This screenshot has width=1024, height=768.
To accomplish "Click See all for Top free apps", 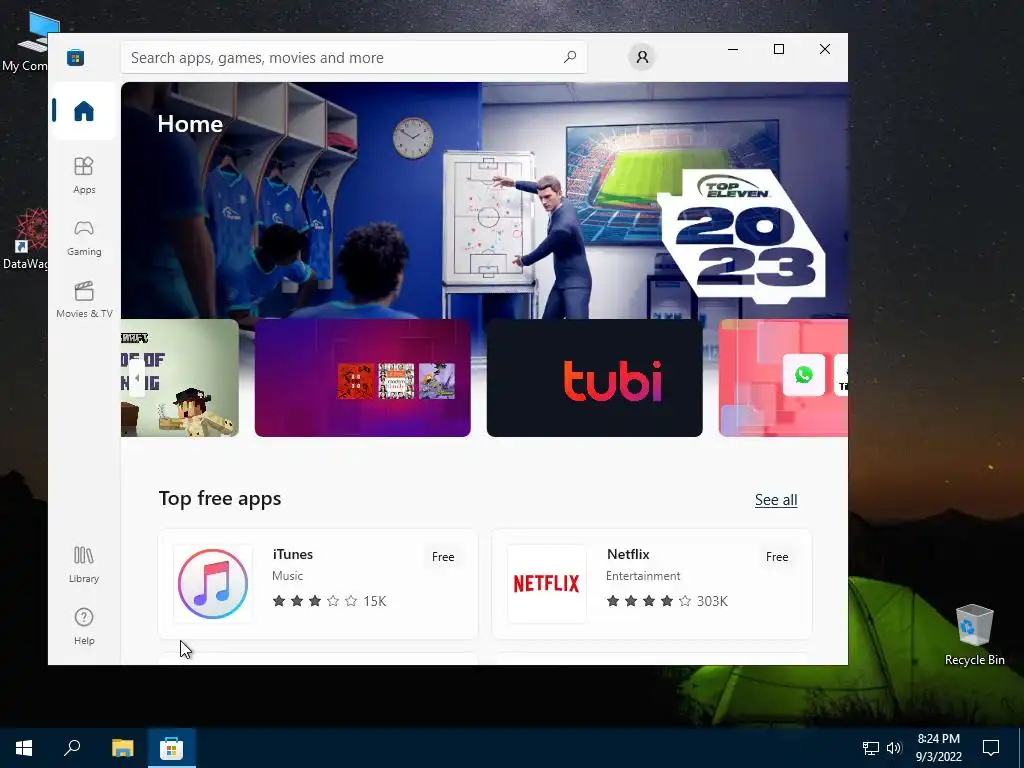I will (776, 500).
